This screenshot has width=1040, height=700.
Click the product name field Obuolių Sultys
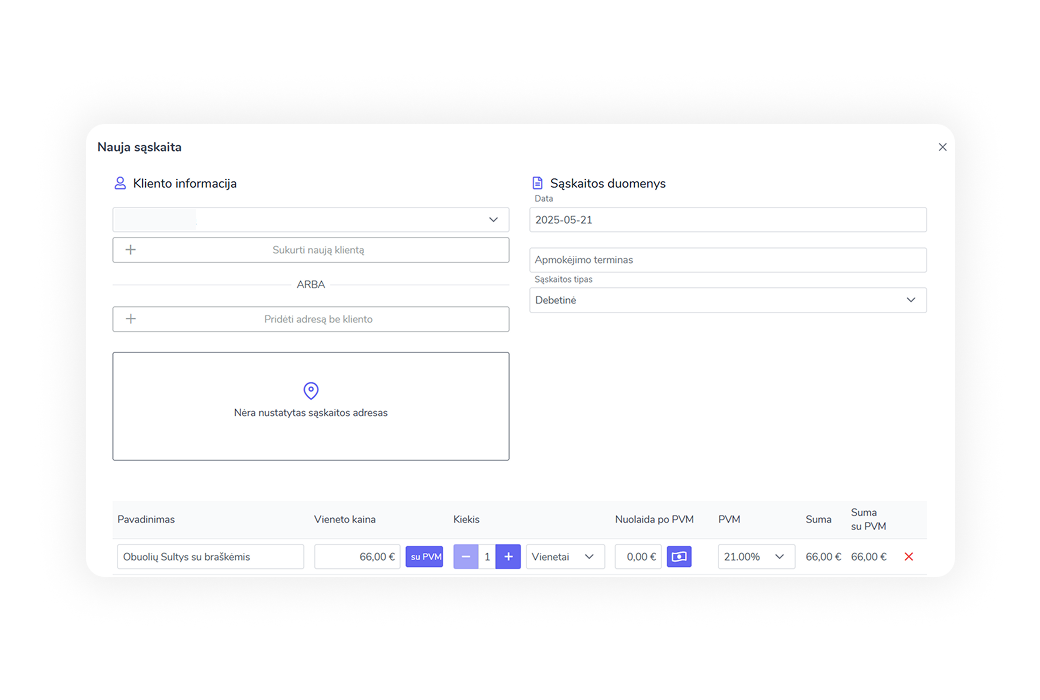tap(210, 557)
